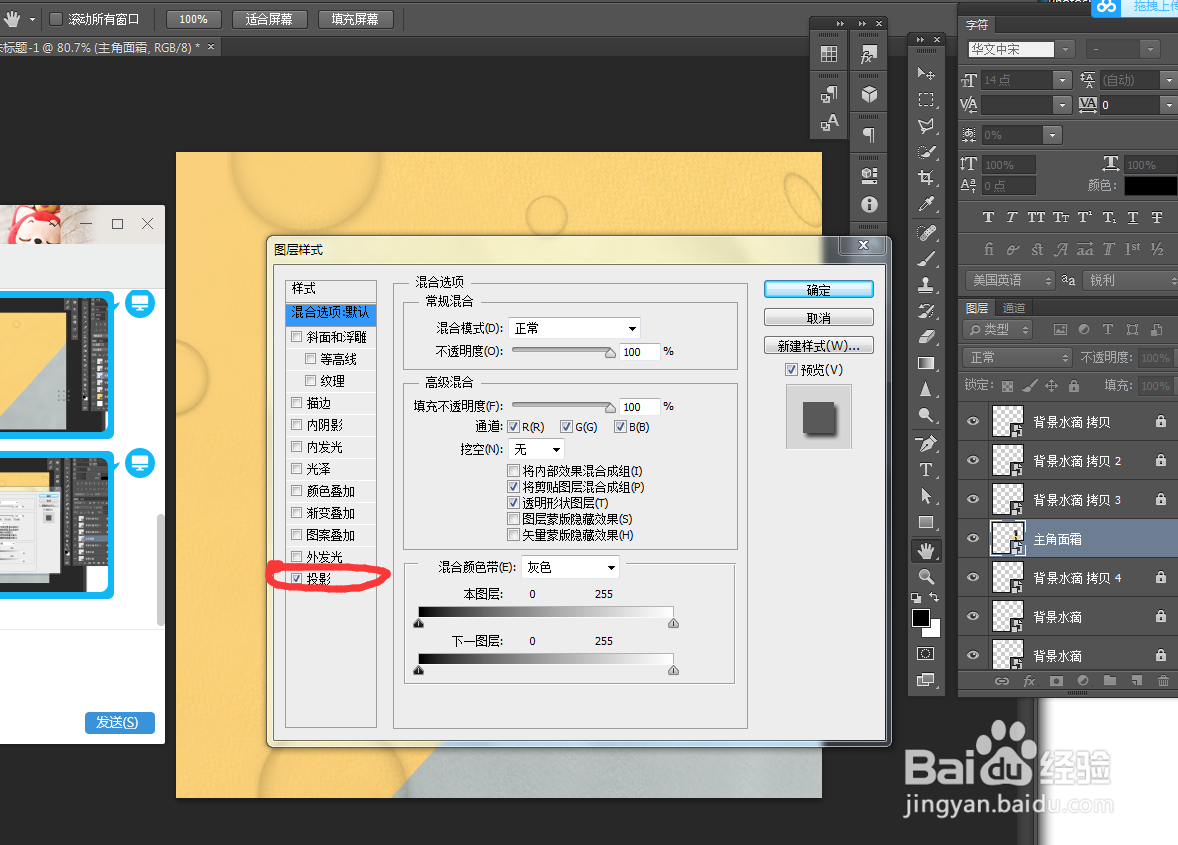Select the Horizontal Type tool
The height and width of the screenshot is (845, 1178).
[x=926, y=470]
